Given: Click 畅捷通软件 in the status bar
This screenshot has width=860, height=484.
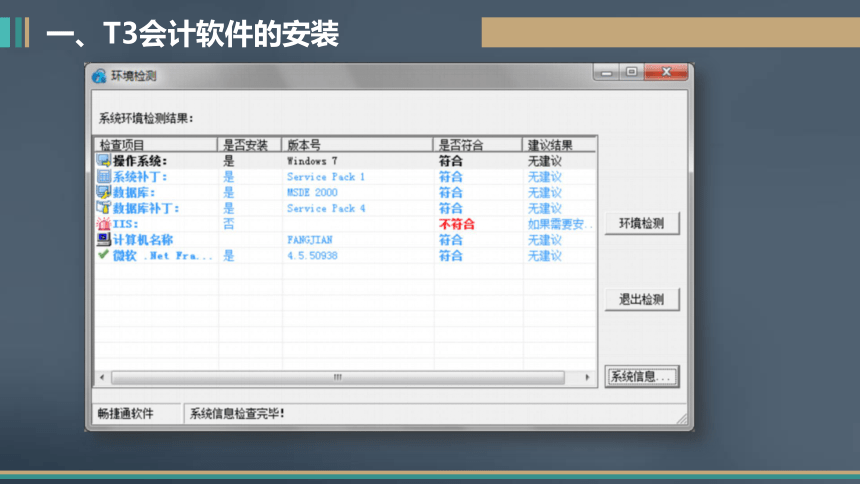Looking at the screenshot, I should coord(126,414).
